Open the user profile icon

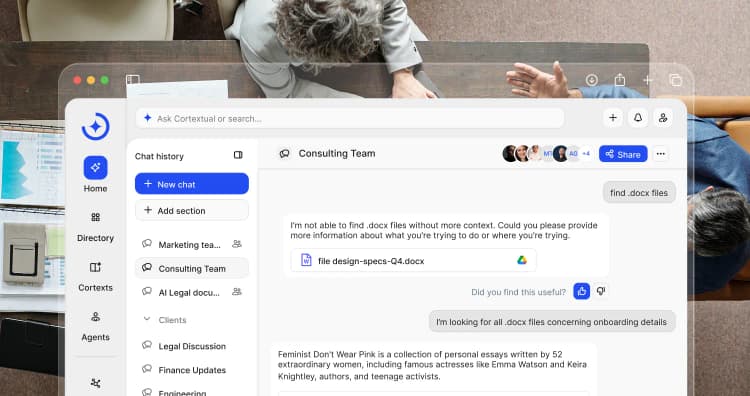pyautogui.click(x=662, y=118)
